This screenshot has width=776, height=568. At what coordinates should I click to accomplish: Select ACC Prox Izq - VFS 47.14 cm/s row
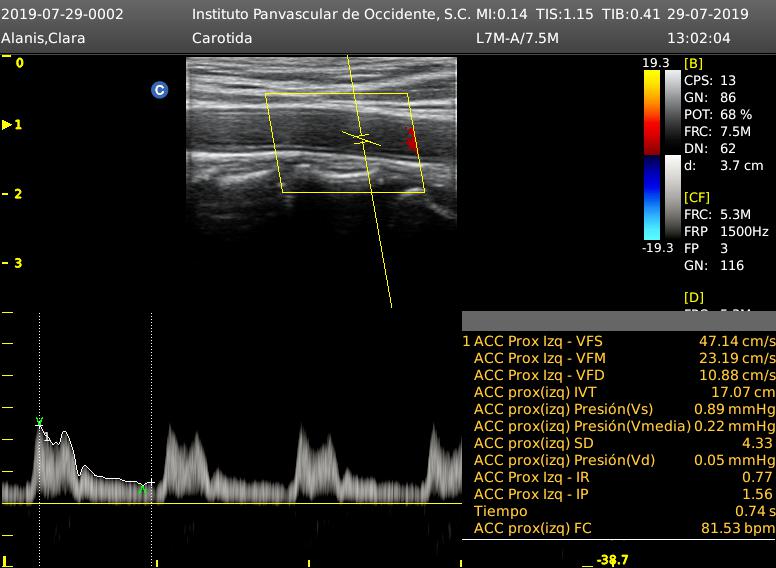pyautogui.click(x=619, y=341)
